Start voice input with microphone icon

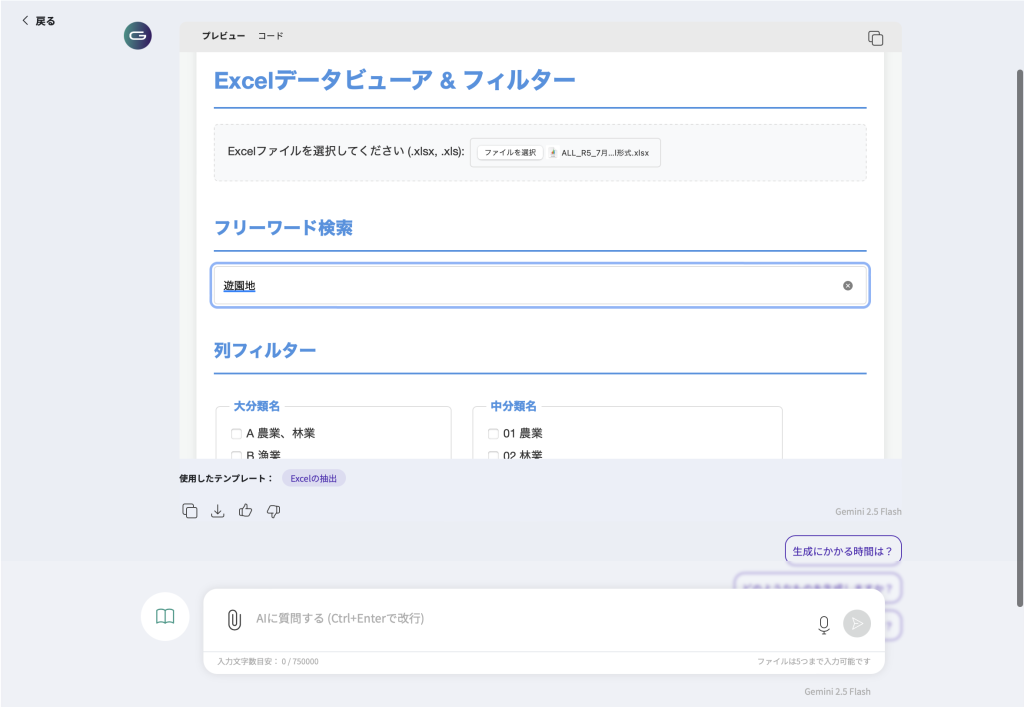[823, 624]
